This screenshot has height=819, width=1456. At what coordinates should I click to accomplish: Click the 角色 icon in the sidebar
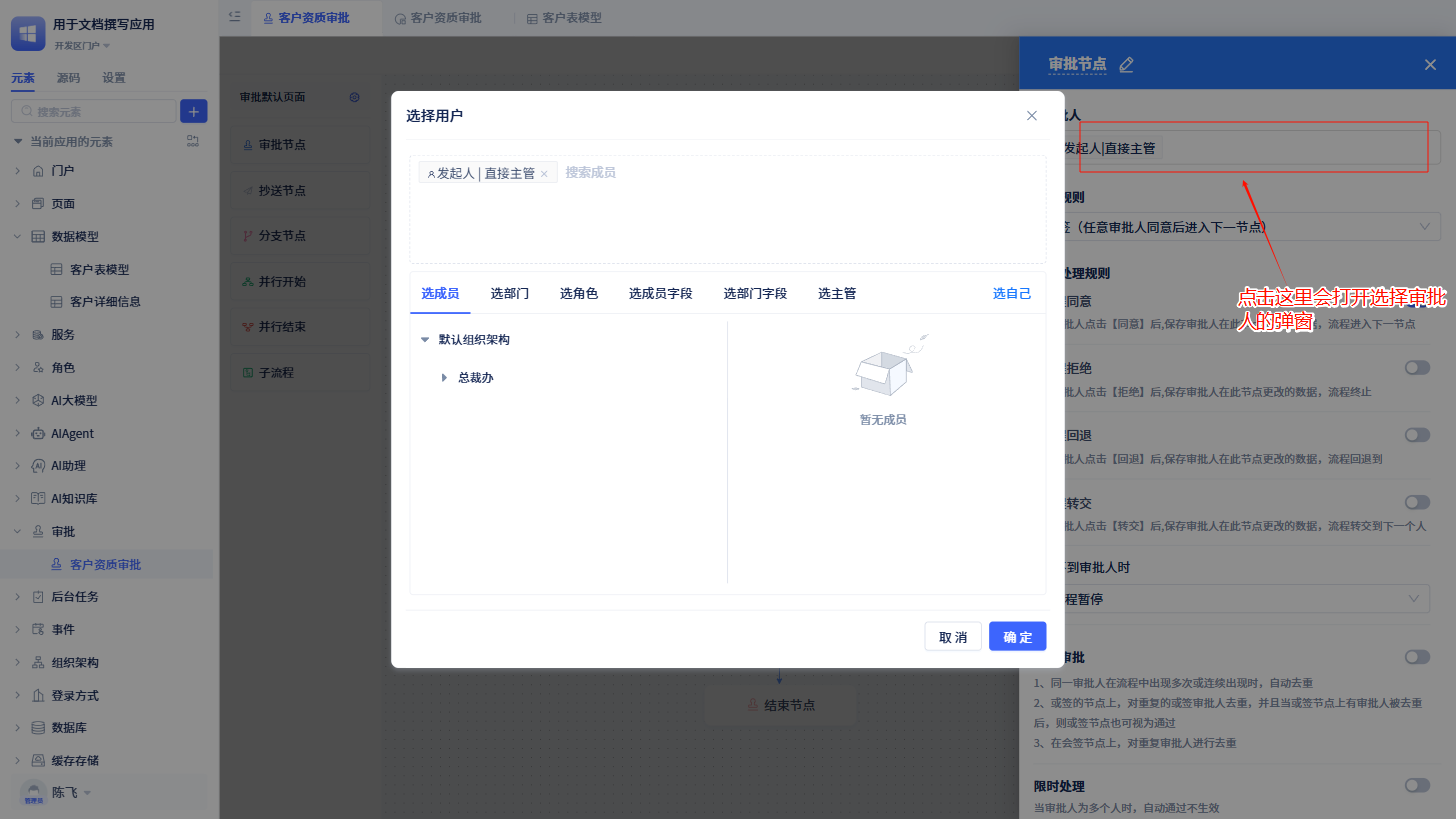coord(38,367)
